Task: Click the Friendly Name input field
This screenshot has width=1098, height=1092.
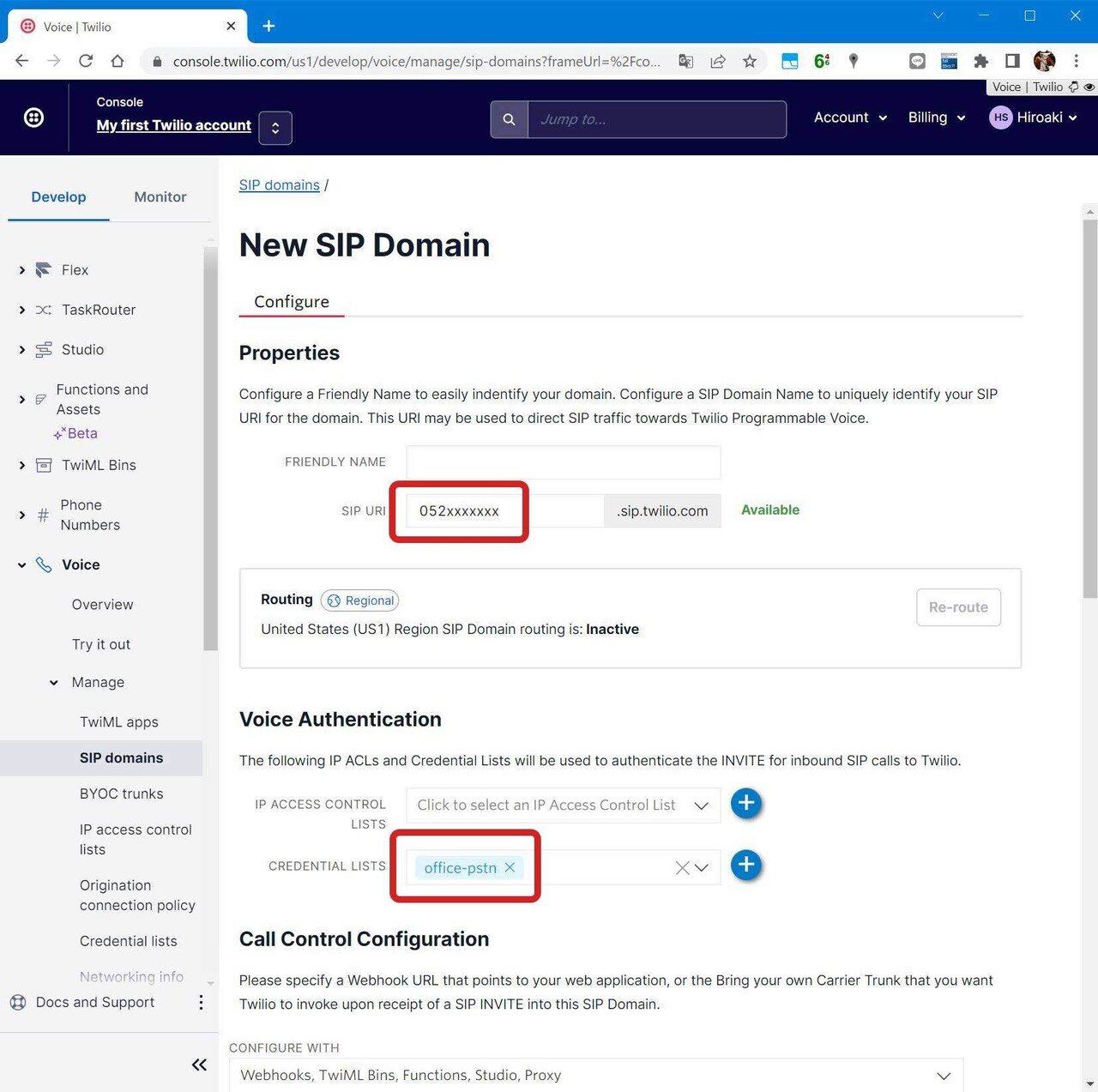Action: 563,462
